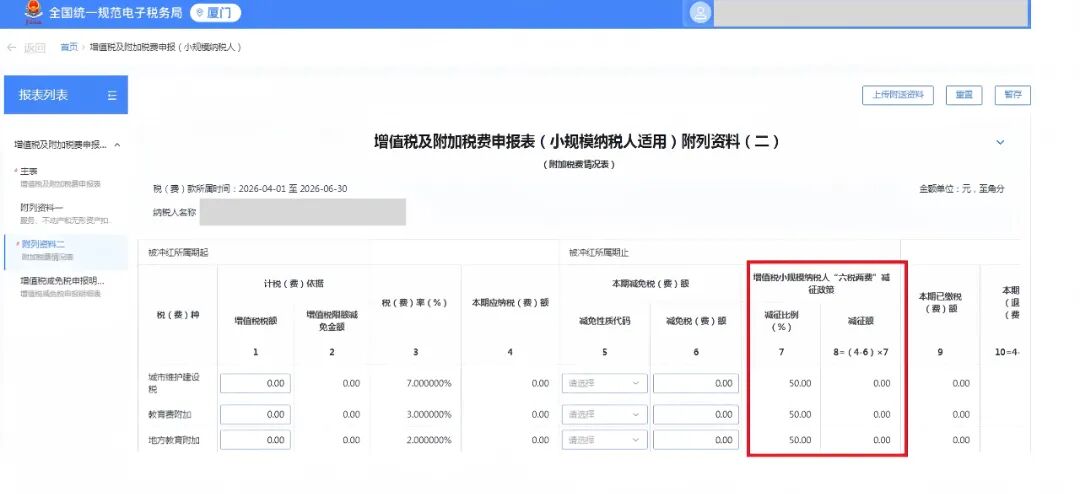Click 50.00 减征比例 in 教育费附加 row
Viewport: 1080px width, 494px height.
(x=800, y=415)
